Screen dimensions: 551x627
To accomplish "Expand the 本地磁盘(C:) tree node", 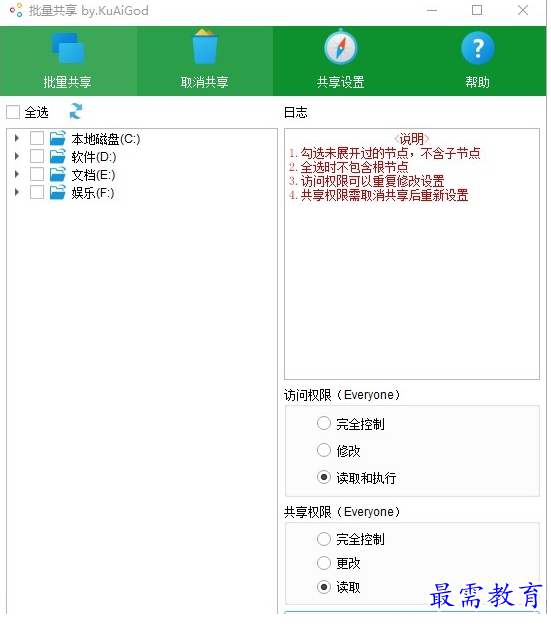I will click(x=17, y=138).
